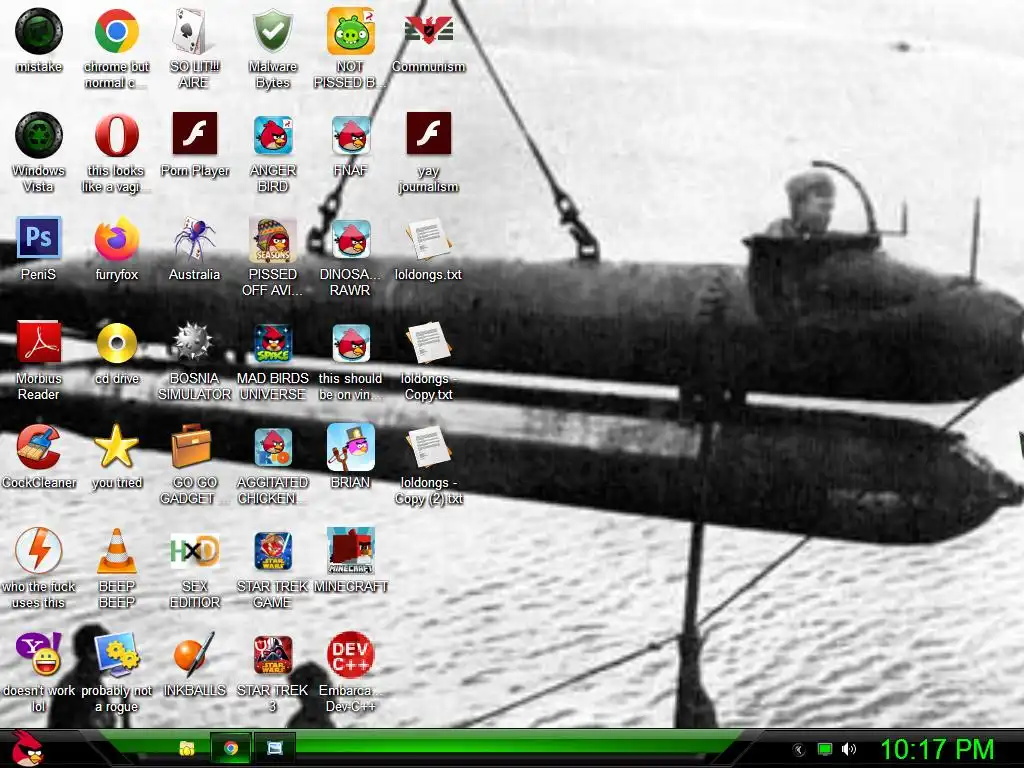Image resolution: width=1024 pixels, height=768 pixels.
Task: Open the CockCleaner icon
Action: (39, 447)
